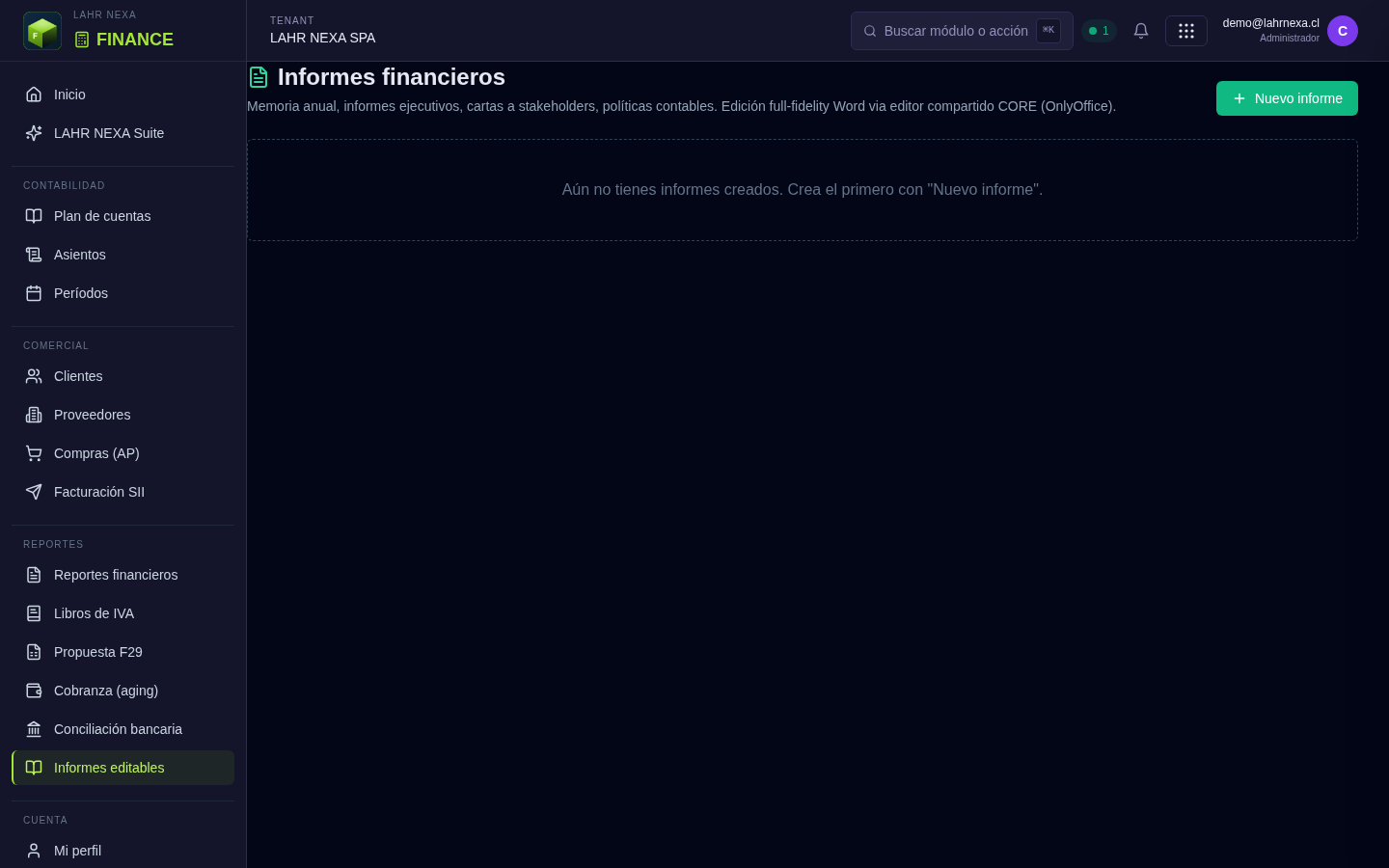Click the people icon next to Clientes
This screenshot has width=1389, height=868.
click(34, 376)
